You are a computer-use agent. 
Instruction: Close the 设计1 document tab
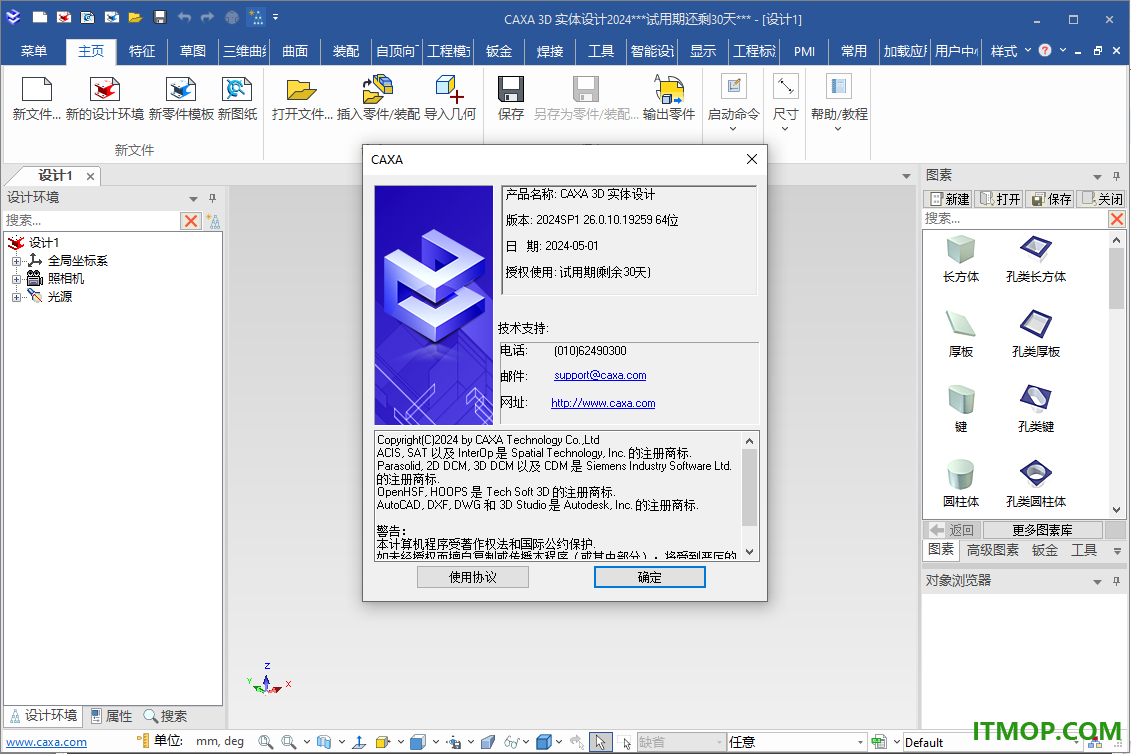pyautogui.click(x=90, y=176)
